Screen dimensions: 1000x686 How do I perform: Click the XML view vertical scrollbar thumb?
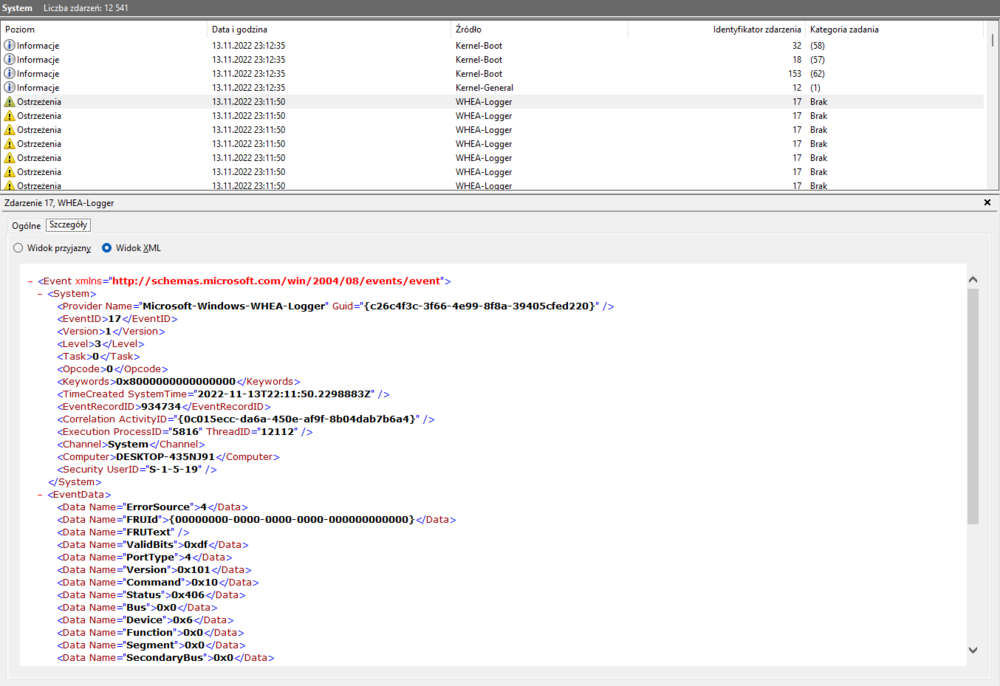[x=973, y=406]
